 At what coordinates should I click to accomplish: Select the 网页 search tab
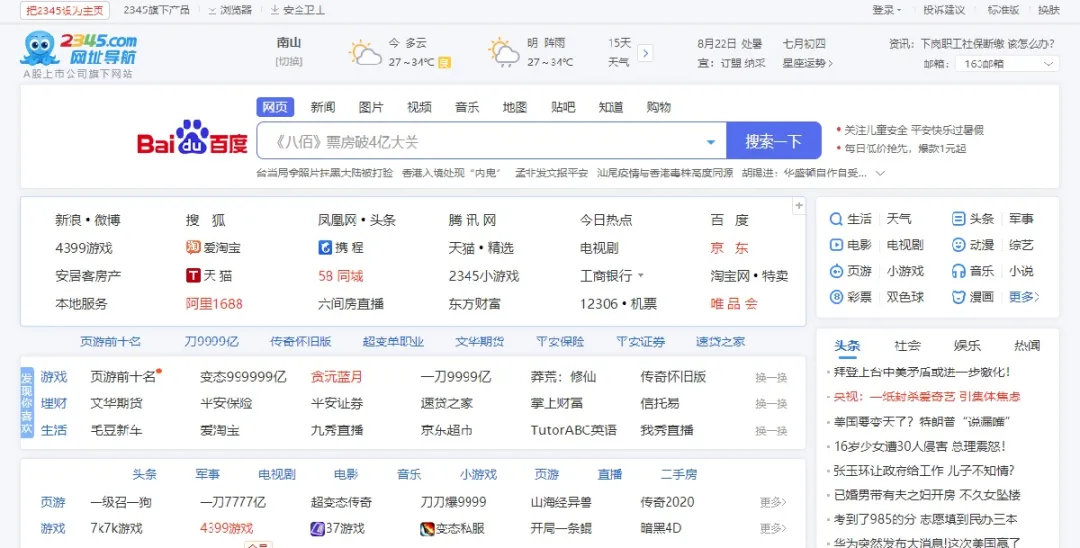(276, 107)
